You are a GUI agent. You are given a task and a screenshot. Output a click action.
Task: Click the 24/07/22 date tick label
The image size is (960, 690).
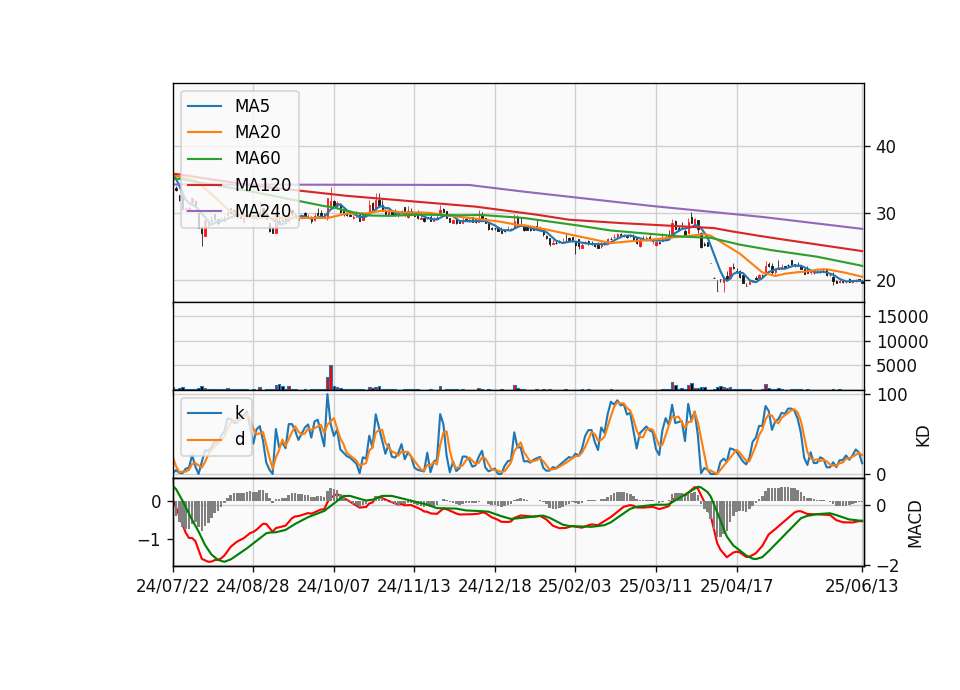(x=173, y=586)
